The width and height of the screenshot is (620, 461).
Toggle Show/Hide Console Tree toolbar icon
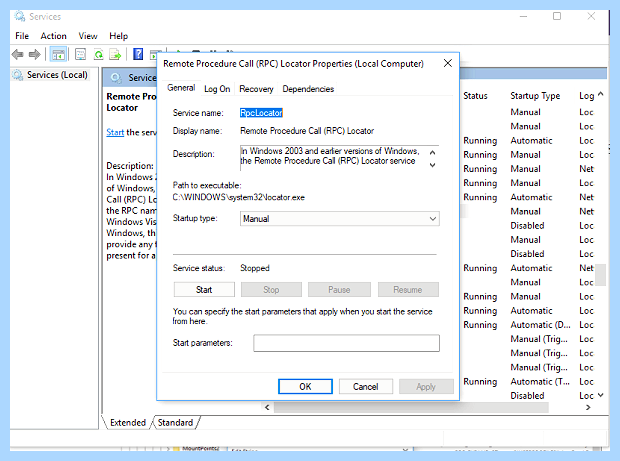(59, 54)
